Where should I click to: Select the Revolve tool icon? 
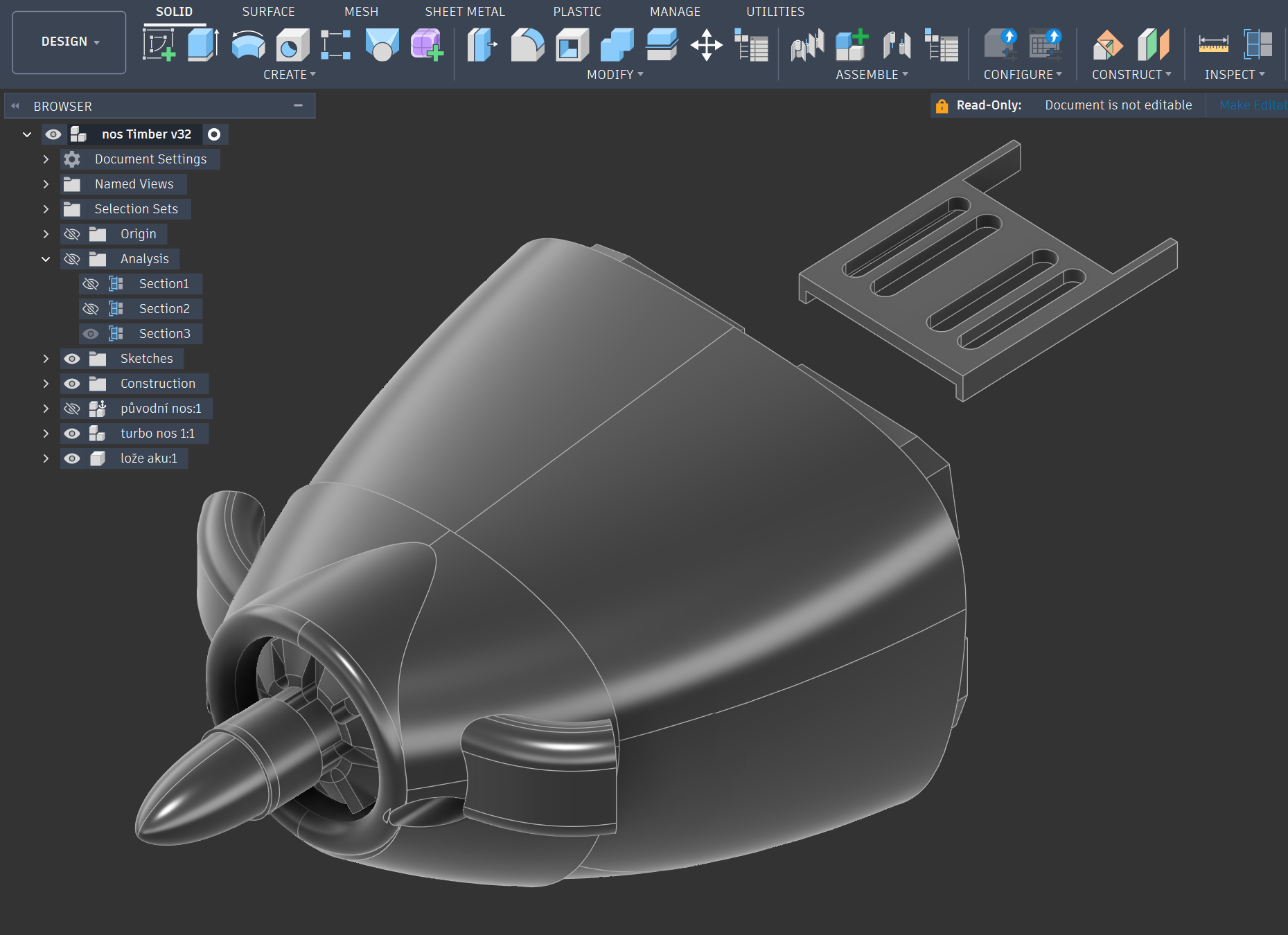[x=247, y=45]
